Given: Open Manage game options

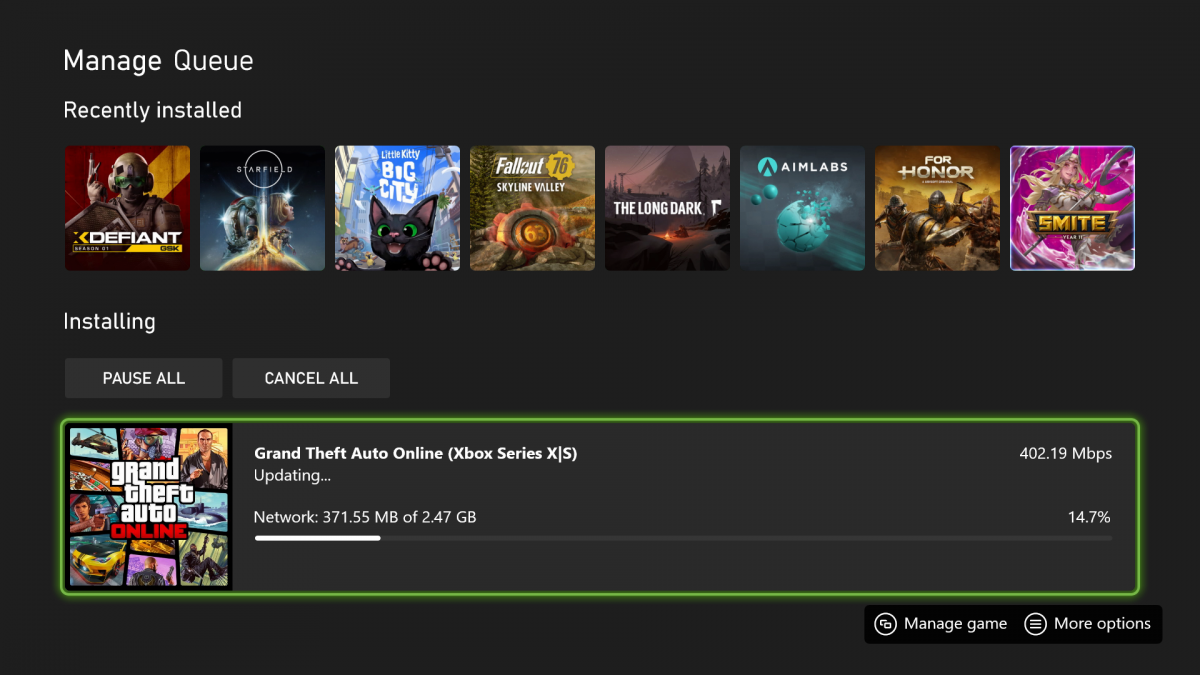Looking at the screenshot, I should 940,624.
